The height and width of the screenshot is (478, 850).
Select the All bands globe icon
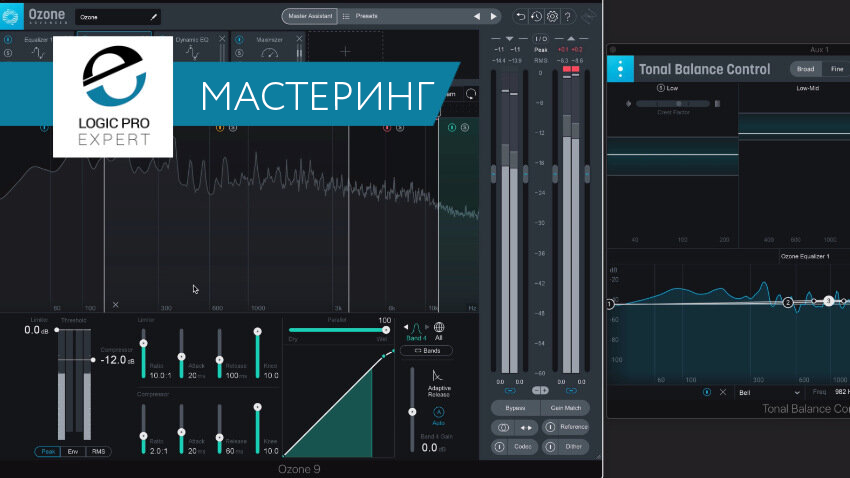click(439, 327)
